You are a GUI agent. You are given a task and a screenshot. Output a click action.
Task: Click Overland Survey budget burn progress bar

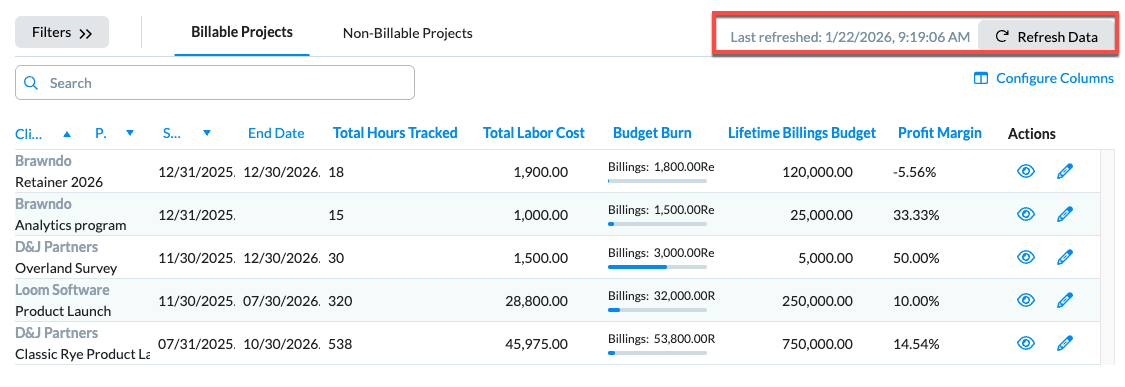(657, 267)
